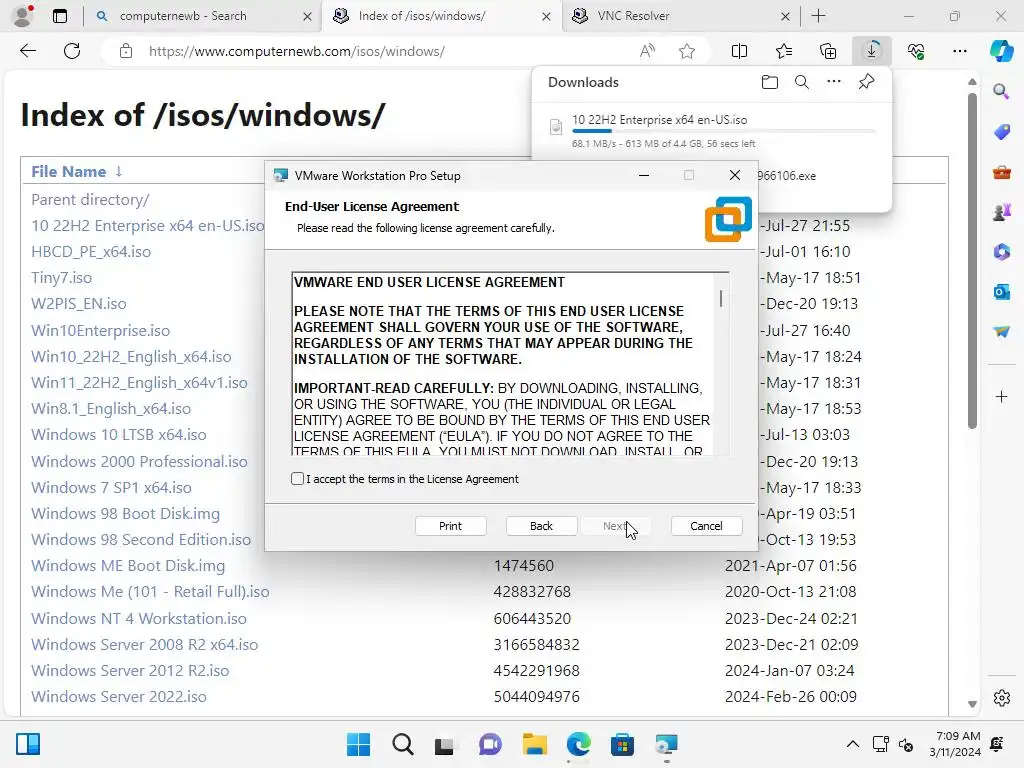
Task: Go back to previous page
Action: [27, 51]
